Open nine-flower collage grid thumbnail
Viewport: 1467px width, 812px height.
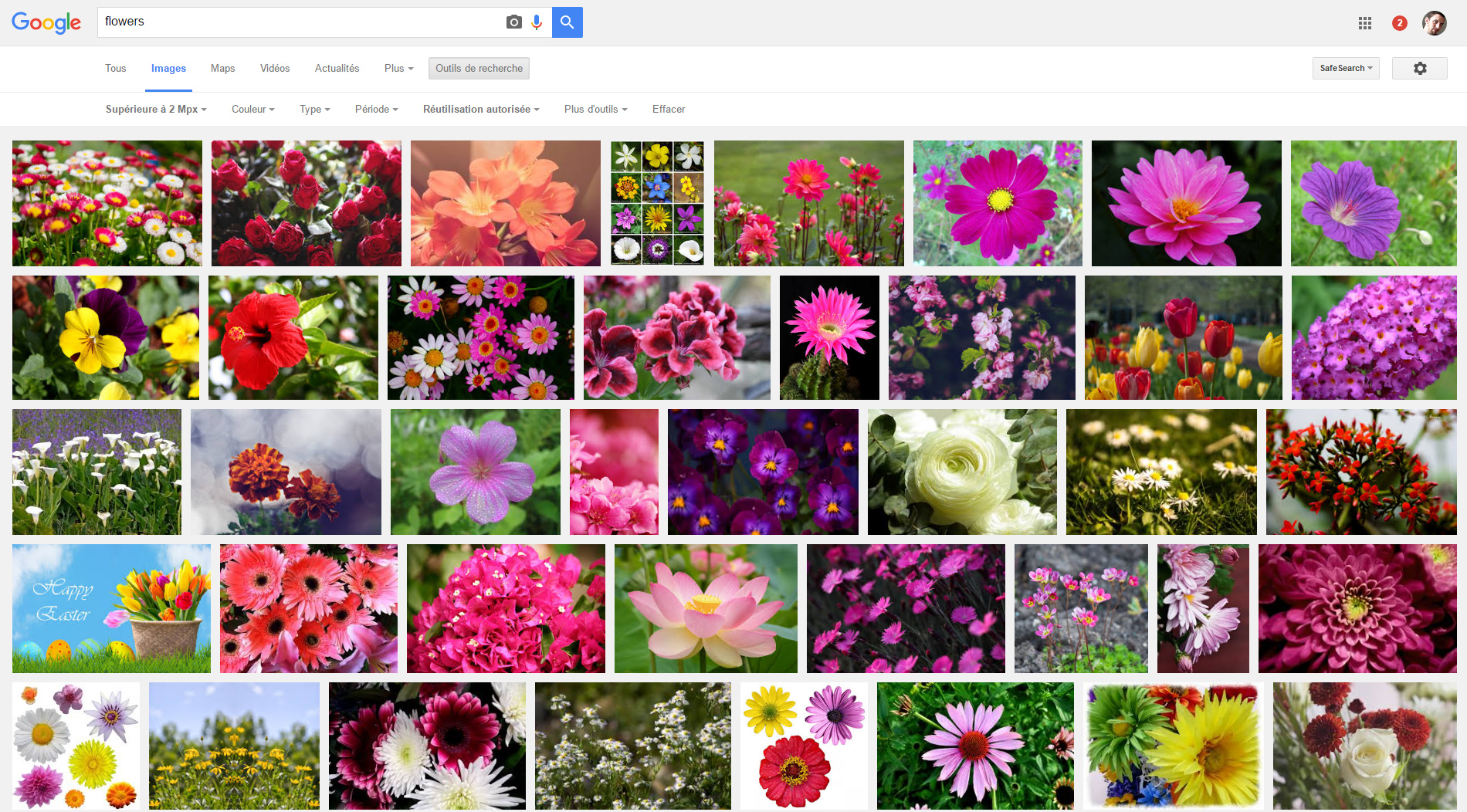(x=657, y=203)
